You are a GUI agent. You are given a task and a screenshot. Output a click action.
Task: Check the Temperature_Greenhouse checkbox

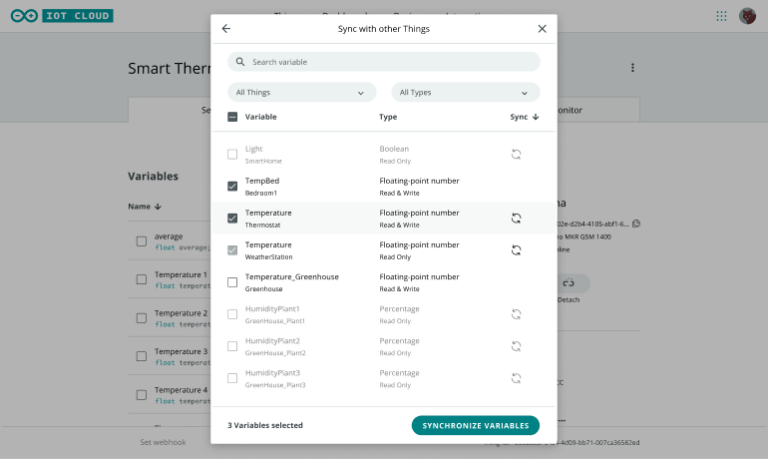pos(233,282)
